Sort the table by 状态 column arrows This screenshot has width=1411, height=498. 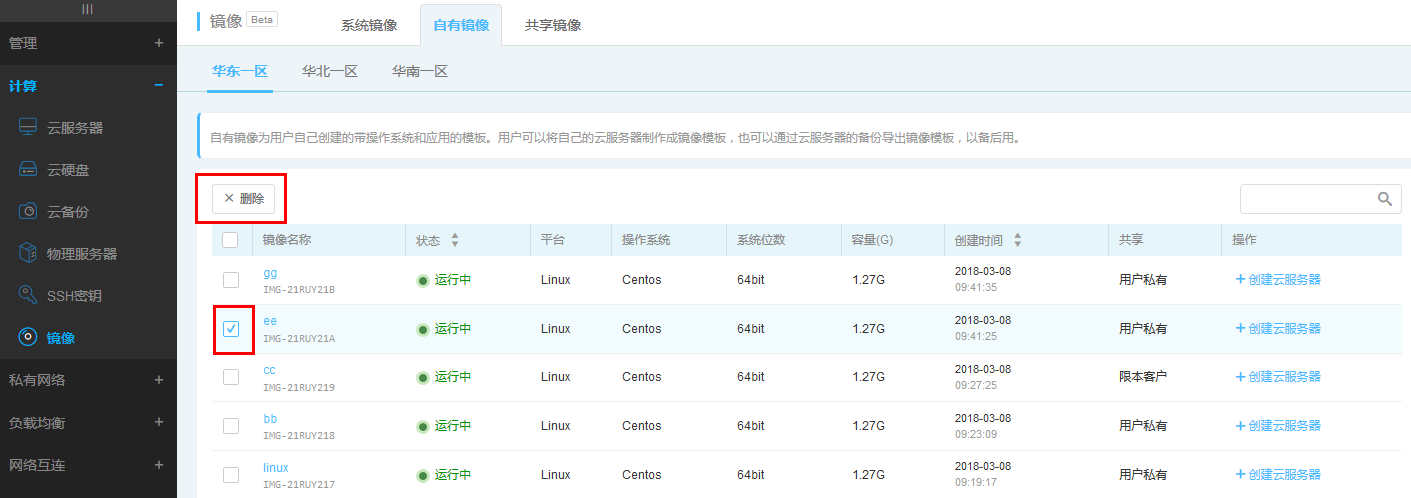[455, 240]
